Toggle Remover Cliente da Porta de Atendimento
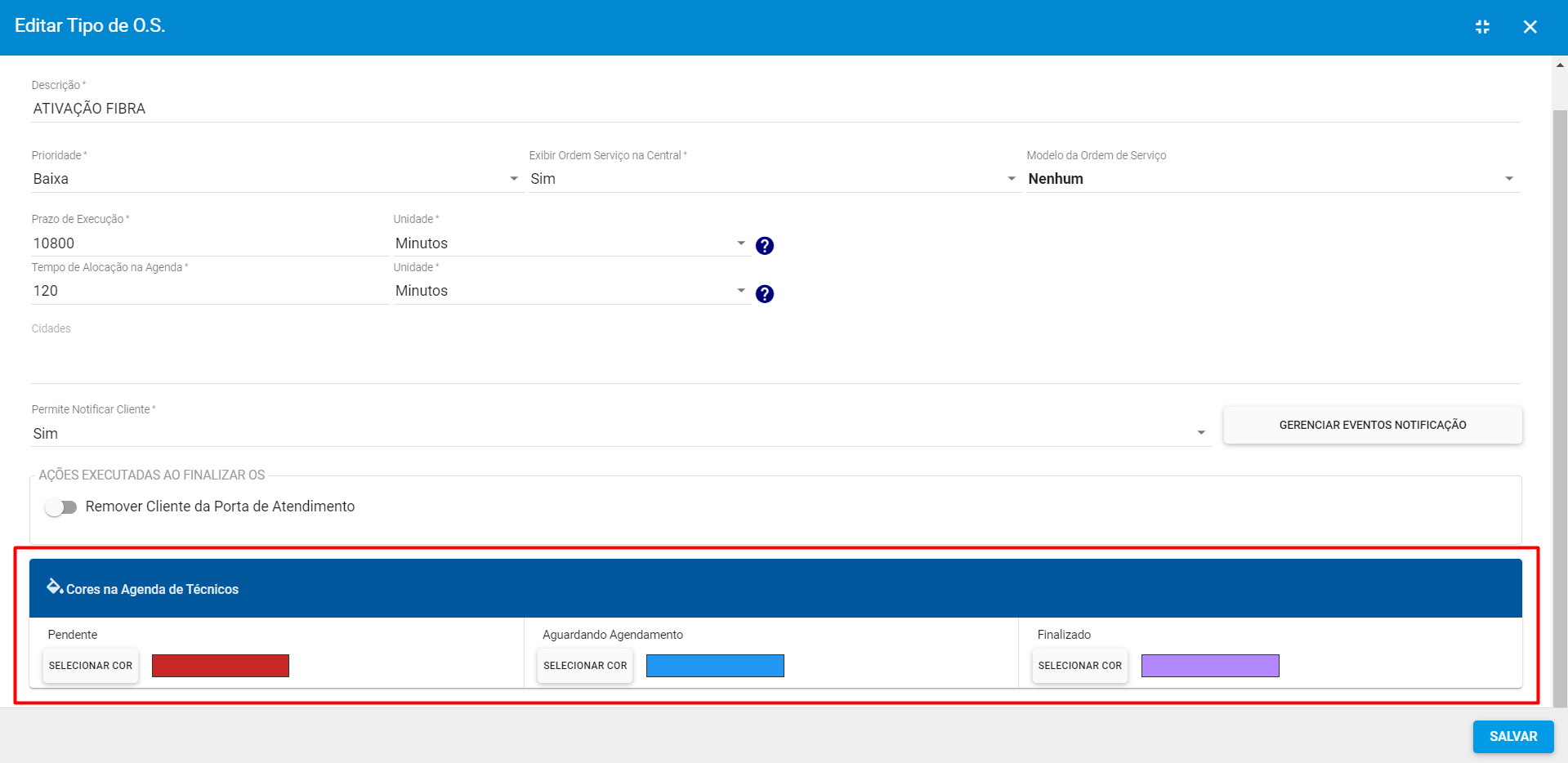Viewport: 1568px width, 763px height. pos(61,507)
